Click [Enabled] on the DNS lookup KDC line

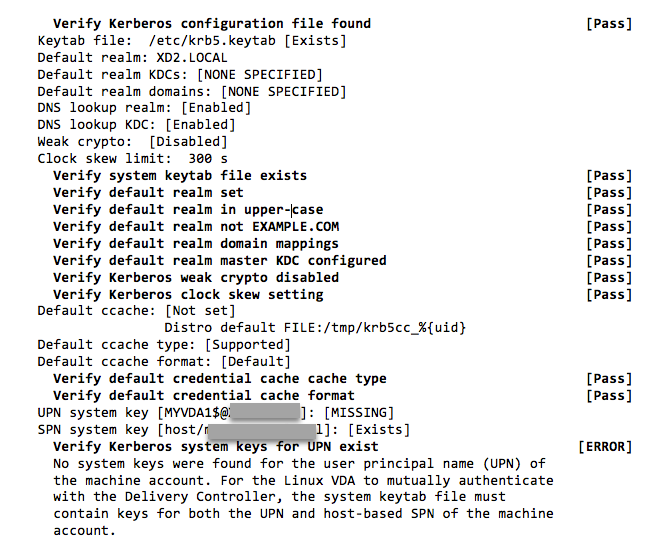tap(200, 125)
